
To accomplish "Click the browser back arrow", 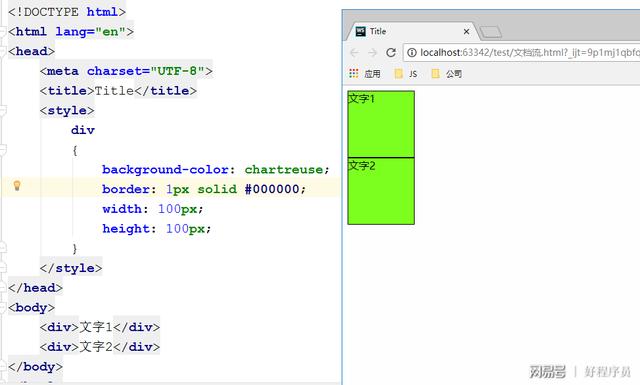I will click(x=354, y=53).
